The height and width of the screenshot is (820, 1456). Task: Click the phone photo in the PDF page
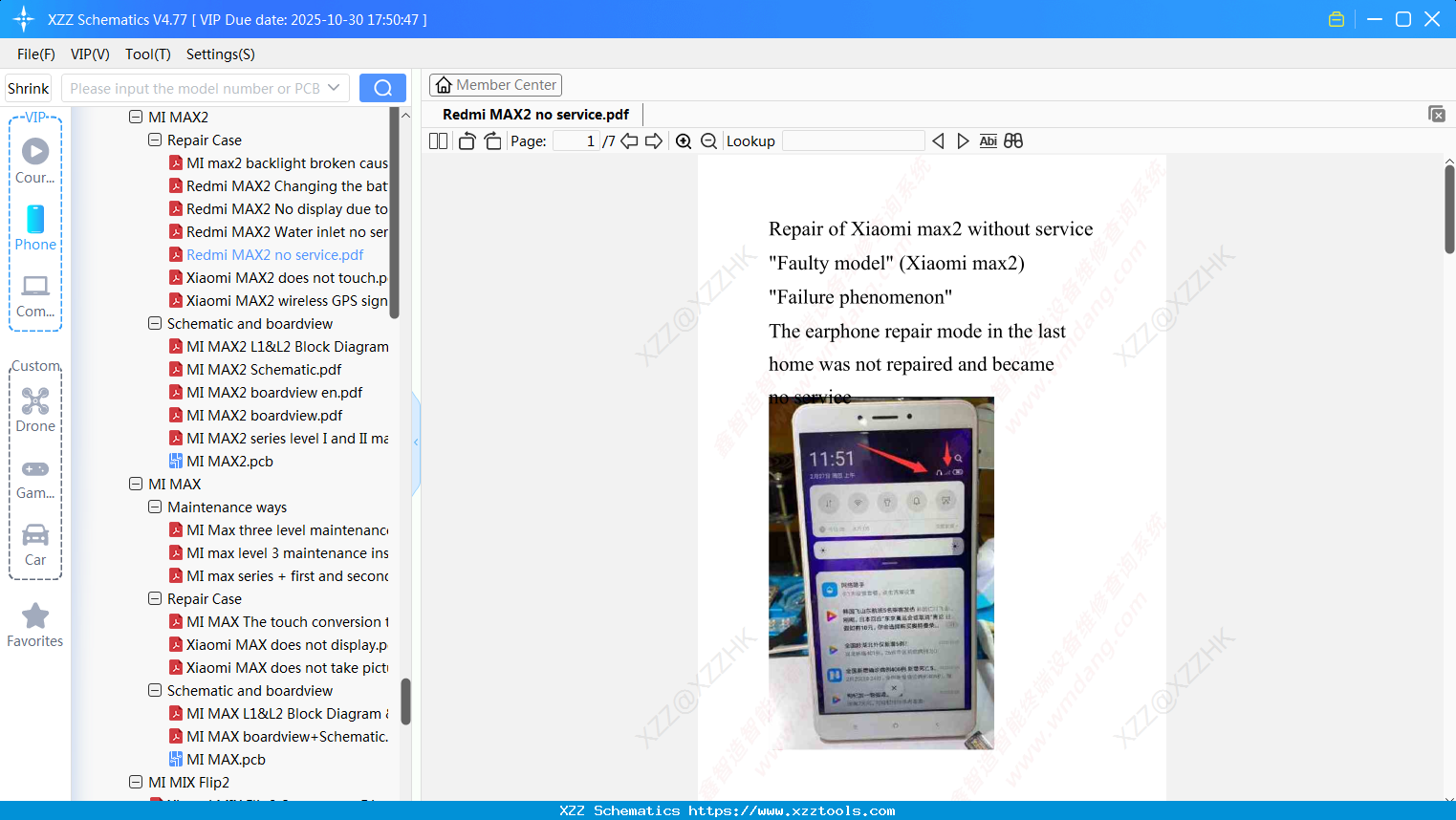(x=881, y=572)
